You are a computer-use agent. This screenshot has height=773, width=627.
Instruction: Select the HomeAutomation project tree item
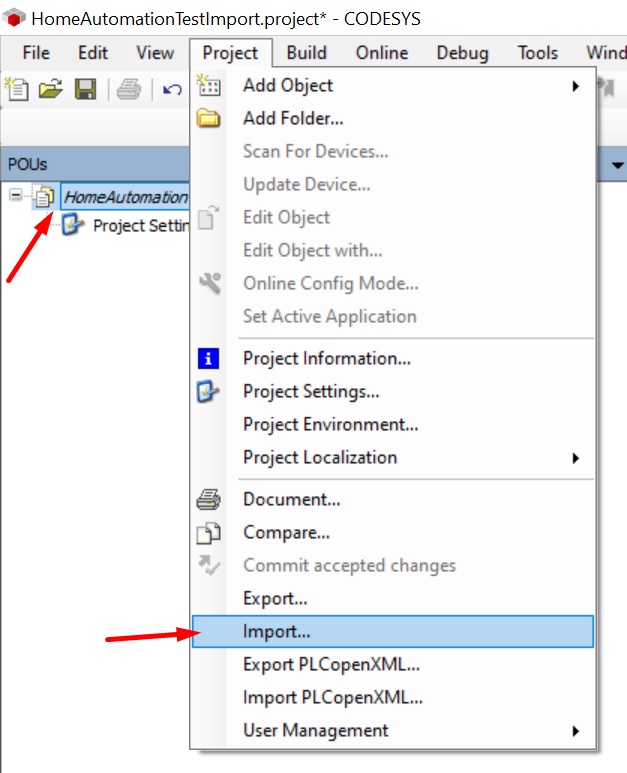coord(125,197)
